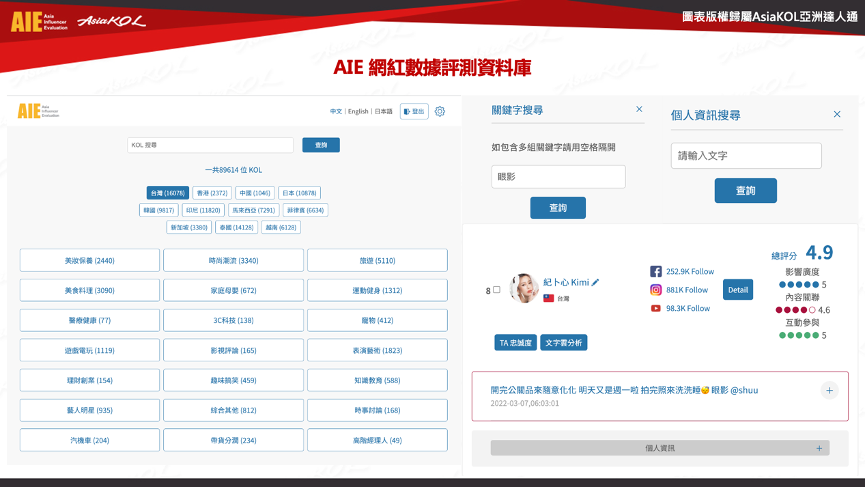The width and height of the screenshot is (866, 487).
Task: Open the 紀卜心 Kimi name link
Action: point(566,282)
